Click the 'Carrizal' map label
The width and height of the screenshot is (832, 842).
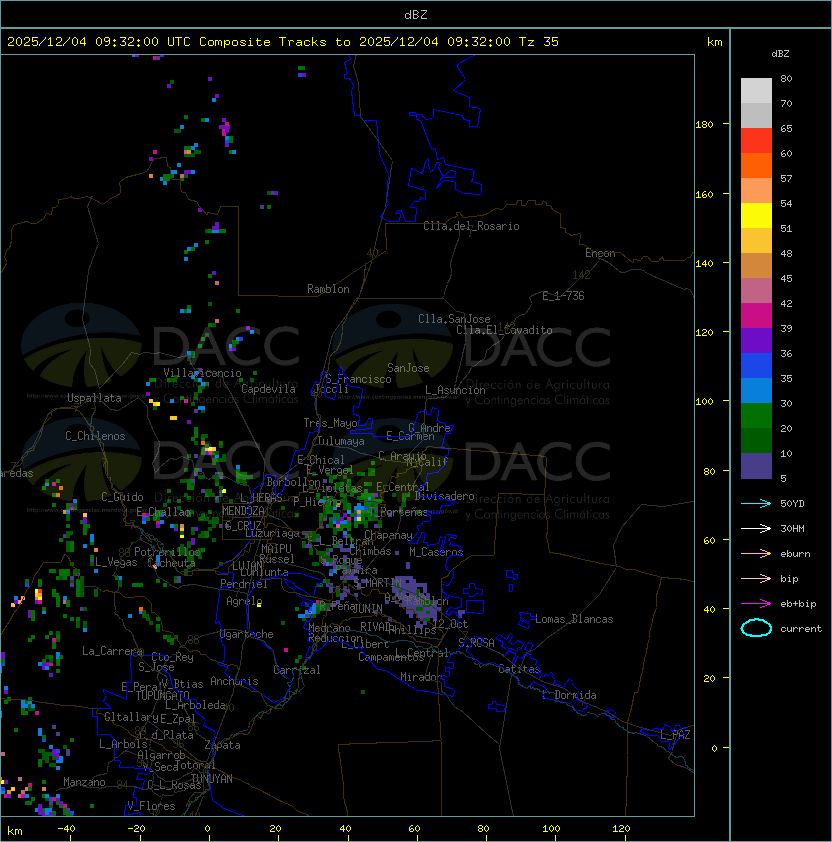[x=296, y=670]
